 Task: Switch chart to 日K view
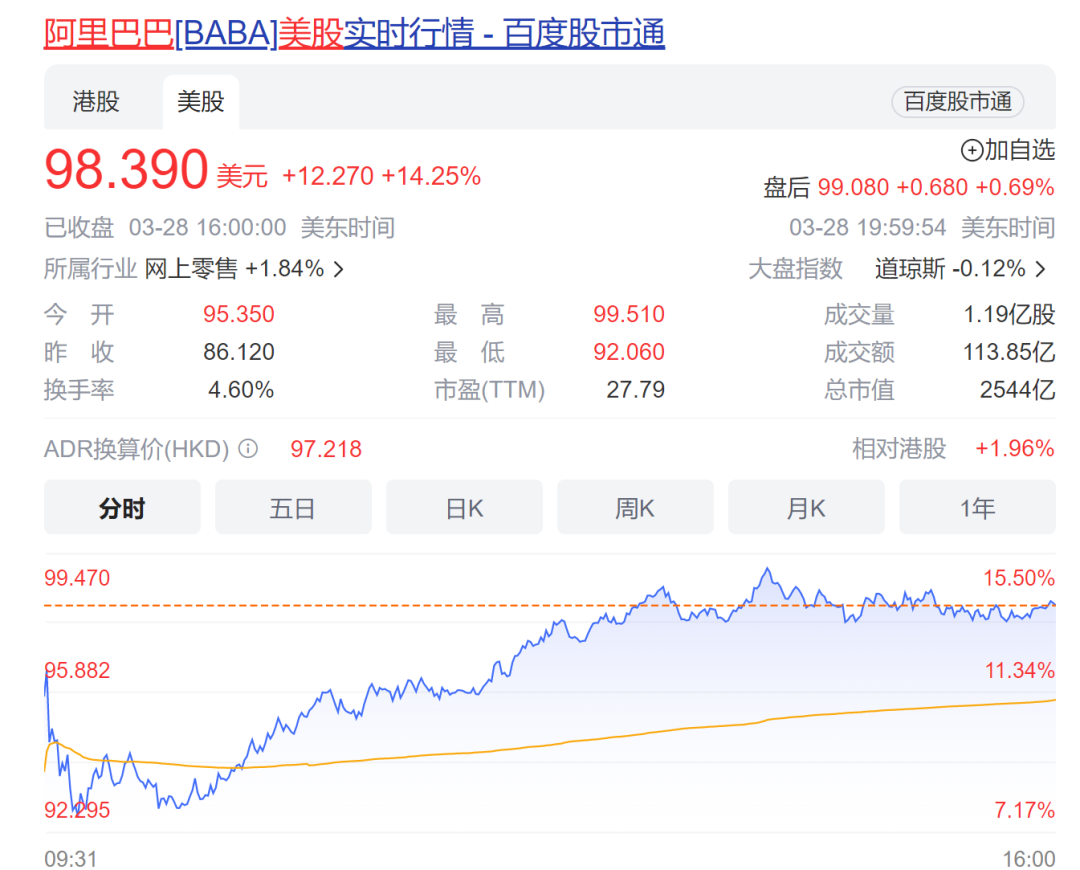pos(464,508)
